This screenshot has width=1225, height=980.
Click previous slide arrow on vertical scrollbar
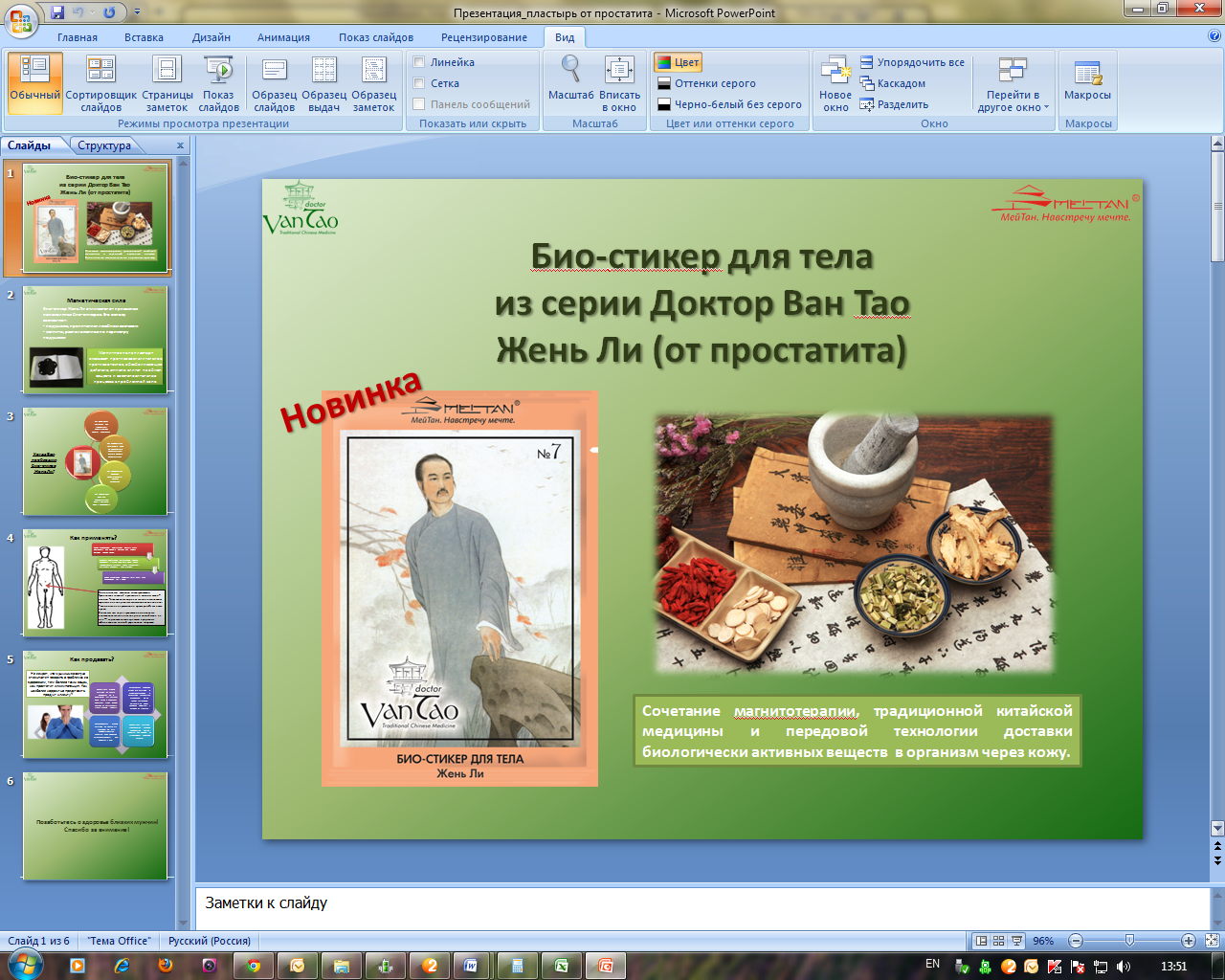[1217, 846]
